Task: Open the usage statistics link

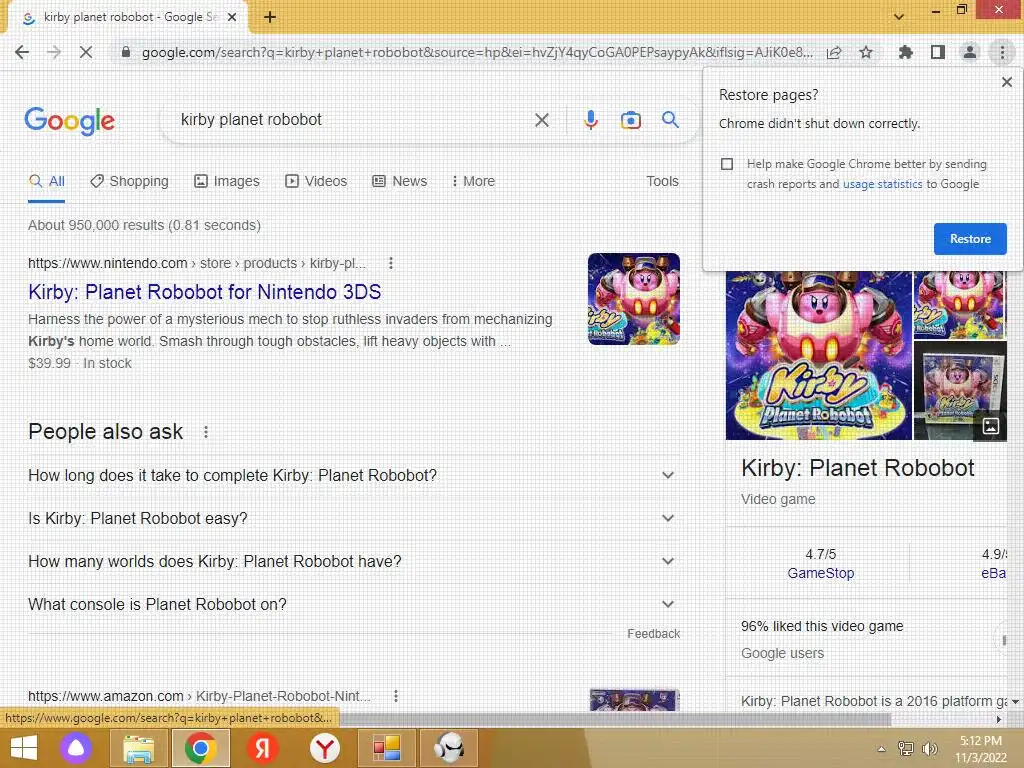Action: [882, 184]
